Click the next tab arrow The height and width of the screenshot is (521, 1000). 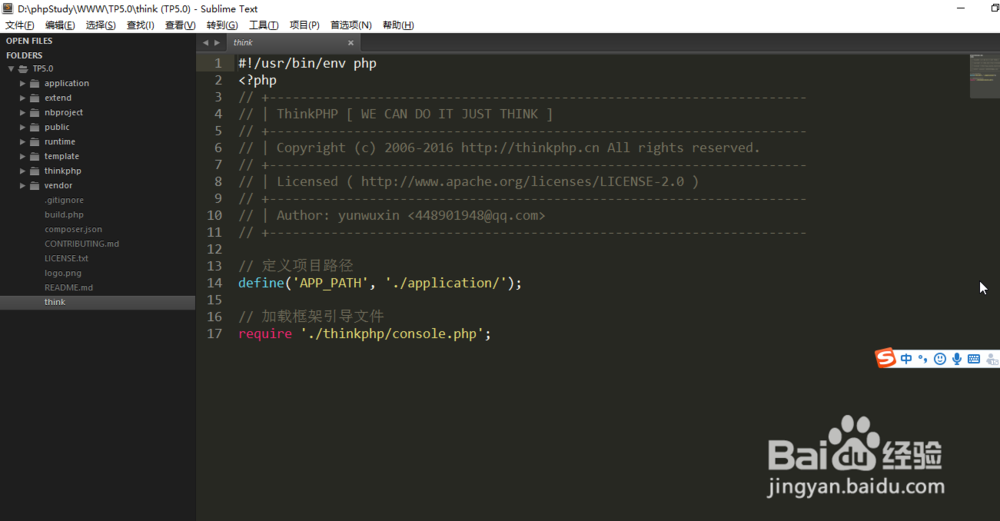(217, 43)
